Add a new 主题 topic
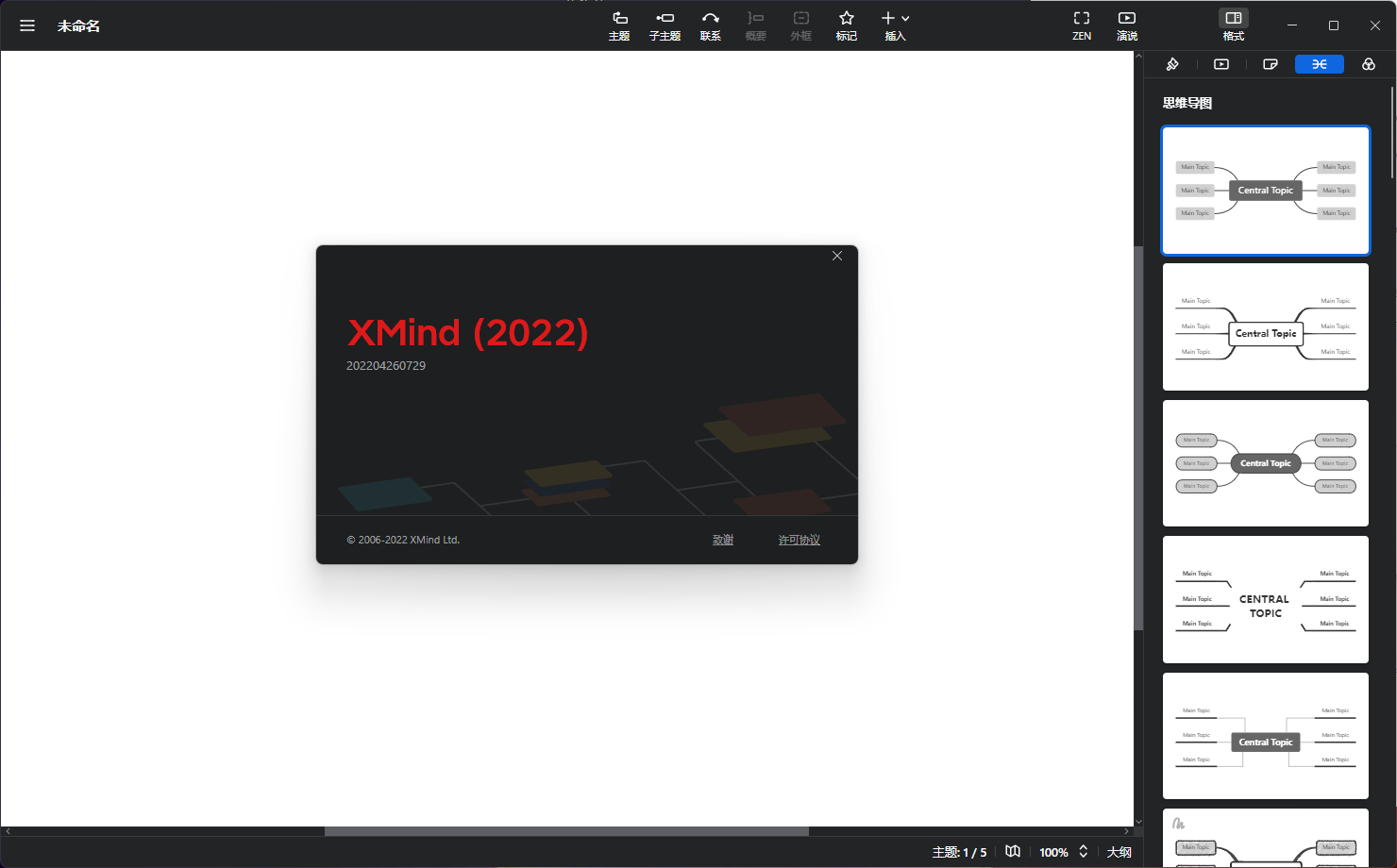 tap(619, 25)
